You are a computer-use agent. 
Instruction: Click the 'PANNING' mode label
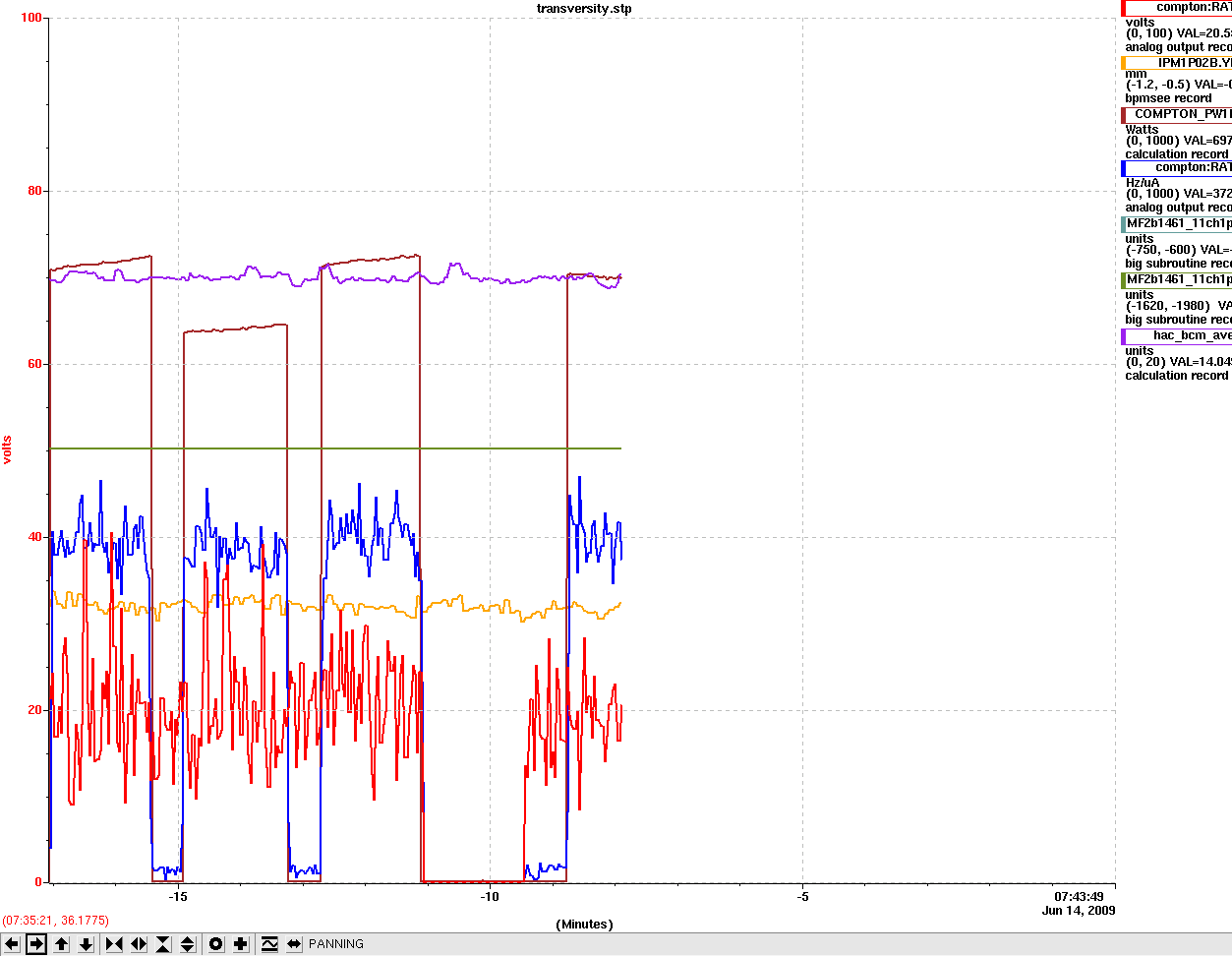pos(336,944)
